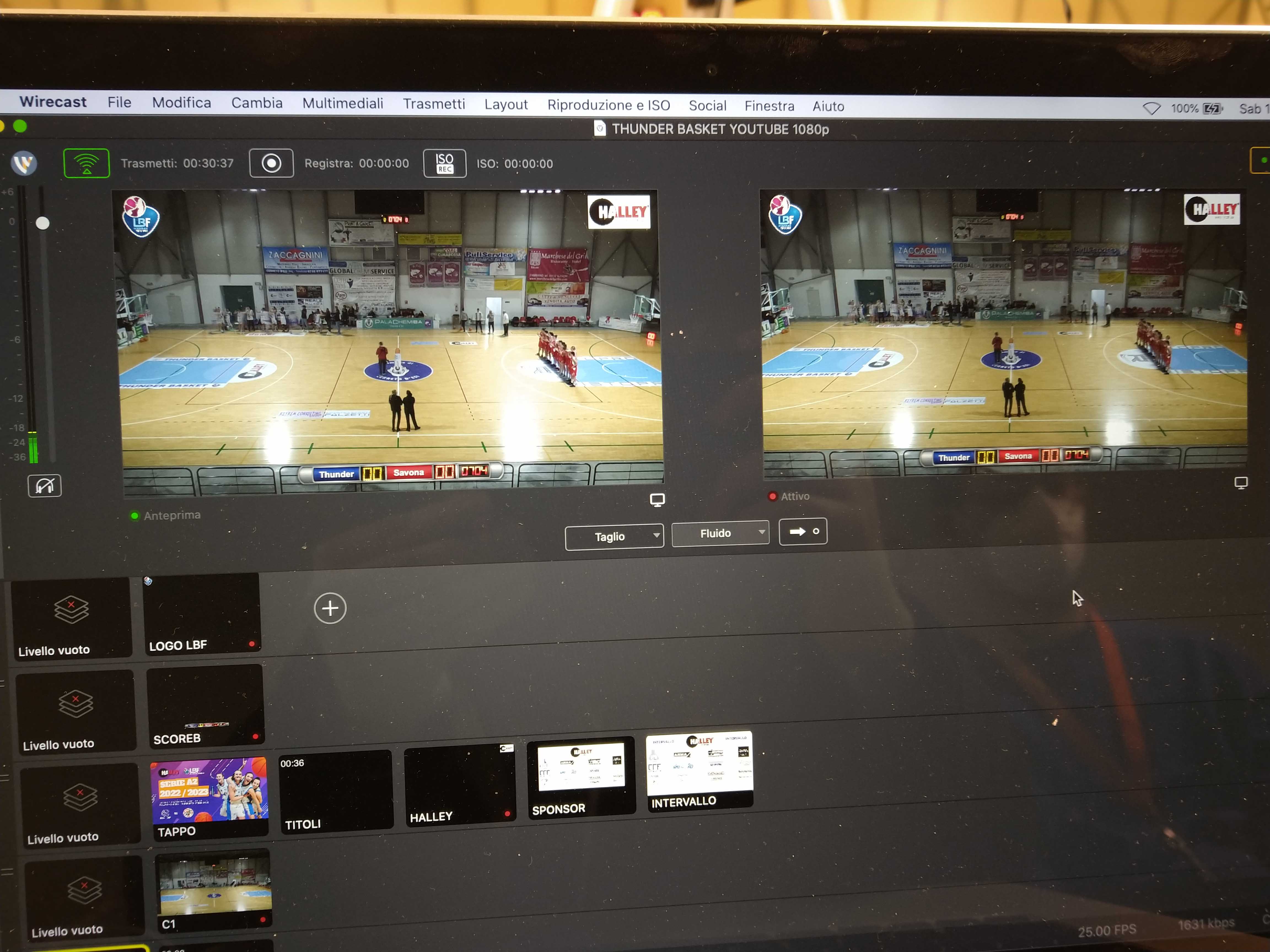The height and width of the screenshot is (952, 1270).
Task: Click the Attivo label under live pane
Action: [x=795, y=496]
